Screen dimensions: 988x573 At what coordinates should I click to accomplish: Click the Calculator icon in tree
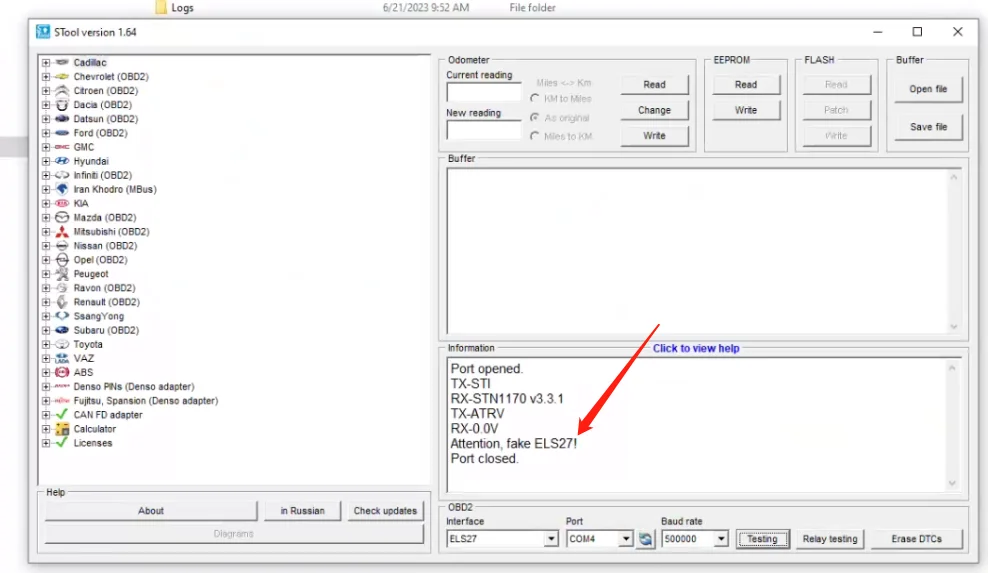[62, 429]
